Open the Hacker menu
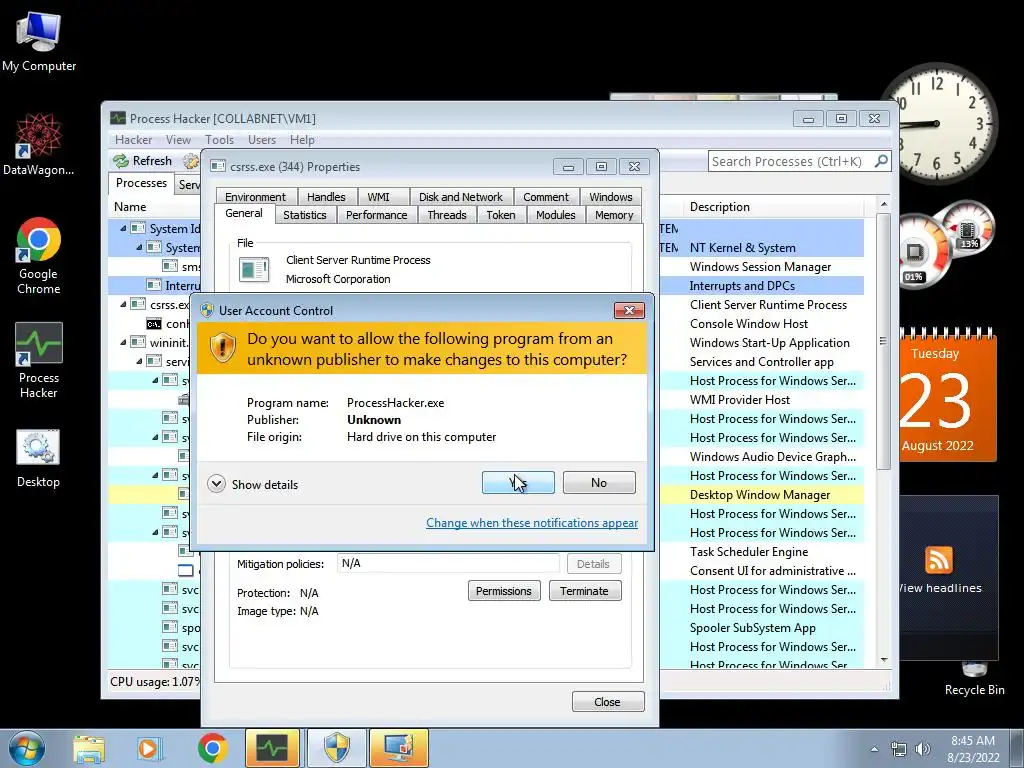Screen dimensions: 1024x768 (x=133, y=140)
